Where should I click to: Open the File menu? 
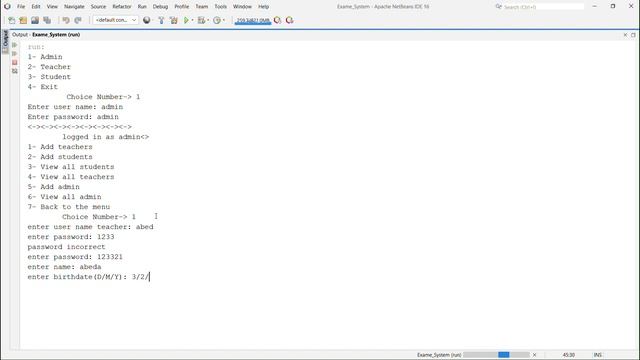coord(21,7)
